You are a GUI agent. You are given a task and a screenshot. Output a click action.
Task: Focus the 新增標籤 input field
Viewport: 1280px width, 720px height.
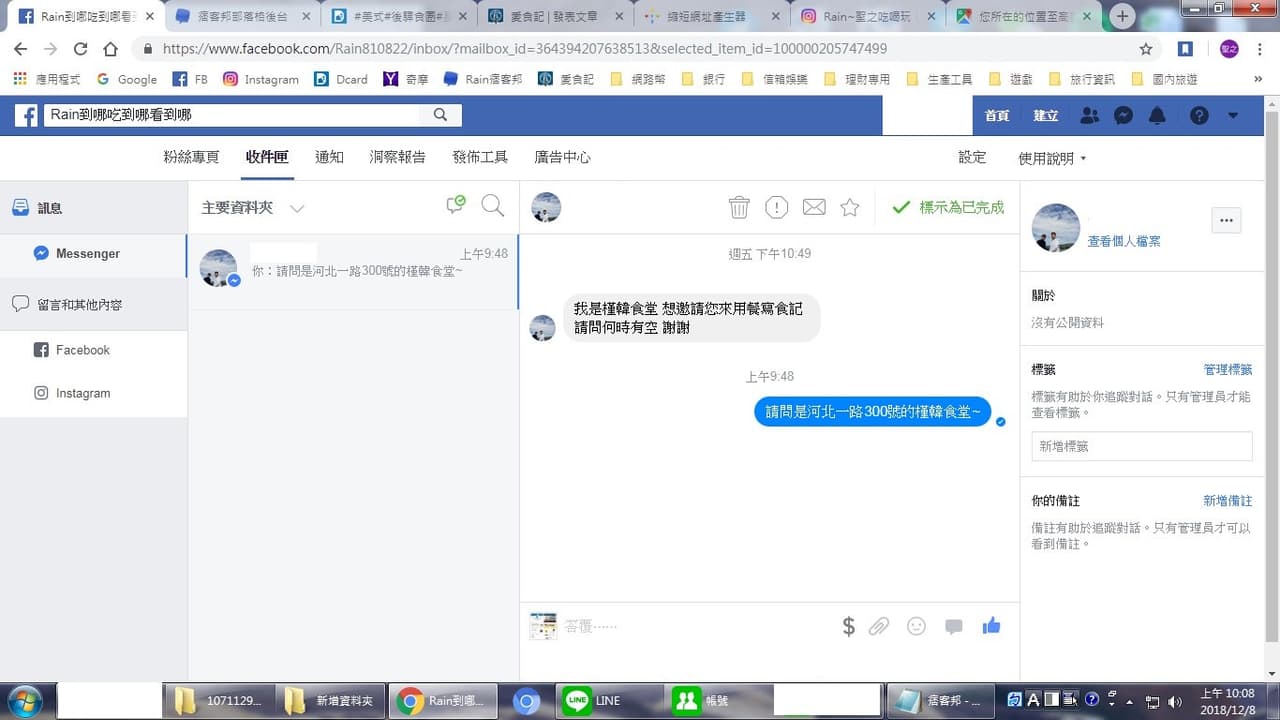(x=1142, y=446)
